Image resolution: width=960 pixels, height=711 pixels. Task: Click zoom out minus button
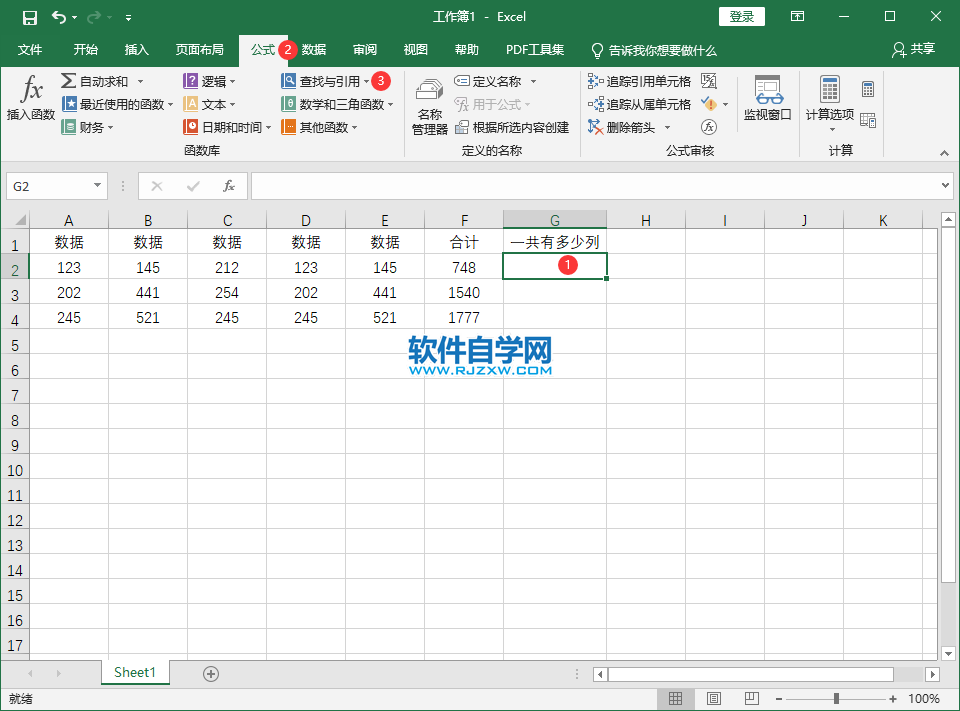(x=779, y=699)
